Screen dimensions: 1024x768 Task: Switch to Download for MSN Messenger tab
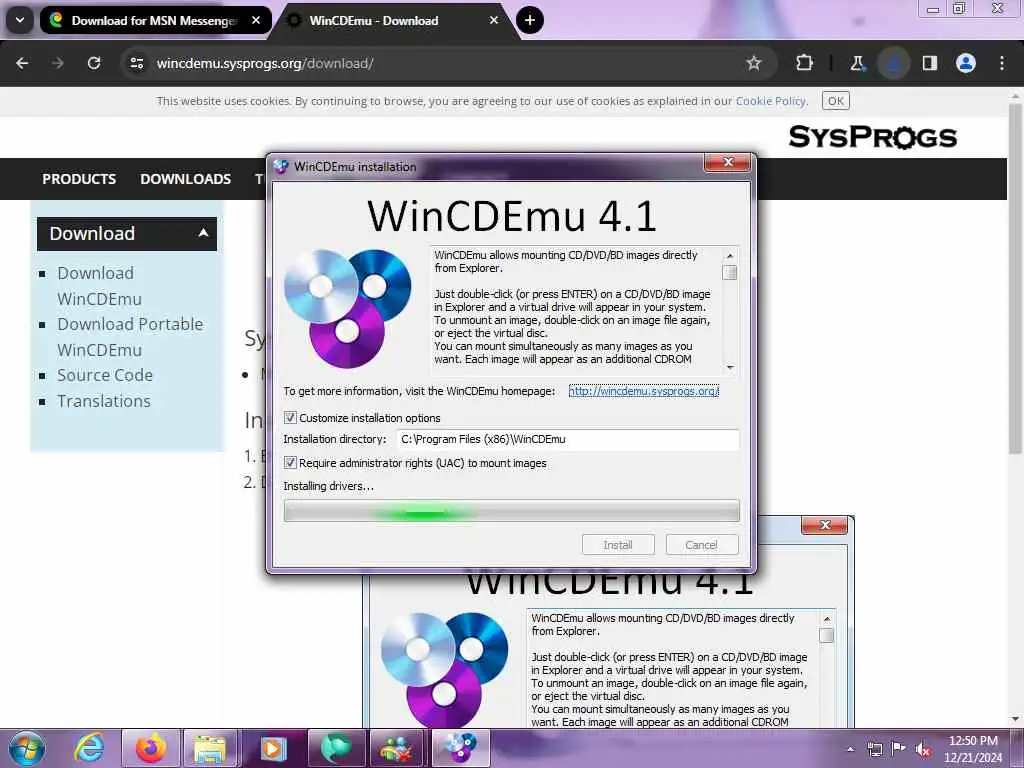(x=155, y=20)
